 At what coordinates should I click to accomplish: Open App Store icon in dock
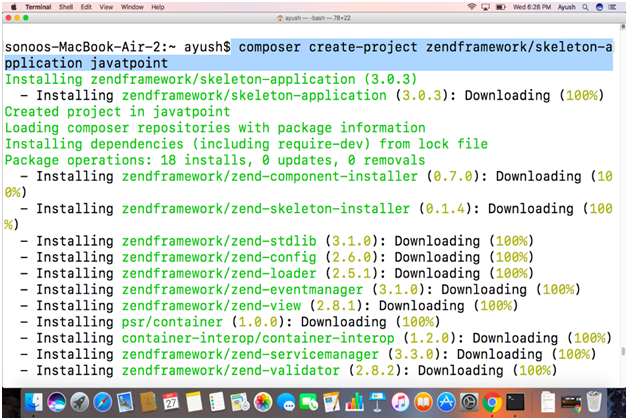click(x=446, y=402)
